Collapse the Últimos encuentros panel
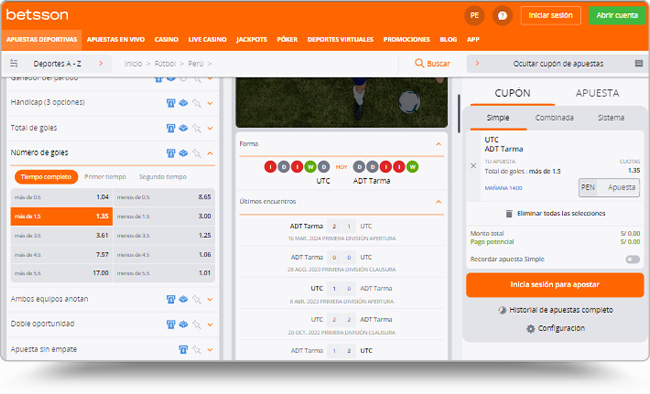The image size is (650, 394). click(438, 202)
